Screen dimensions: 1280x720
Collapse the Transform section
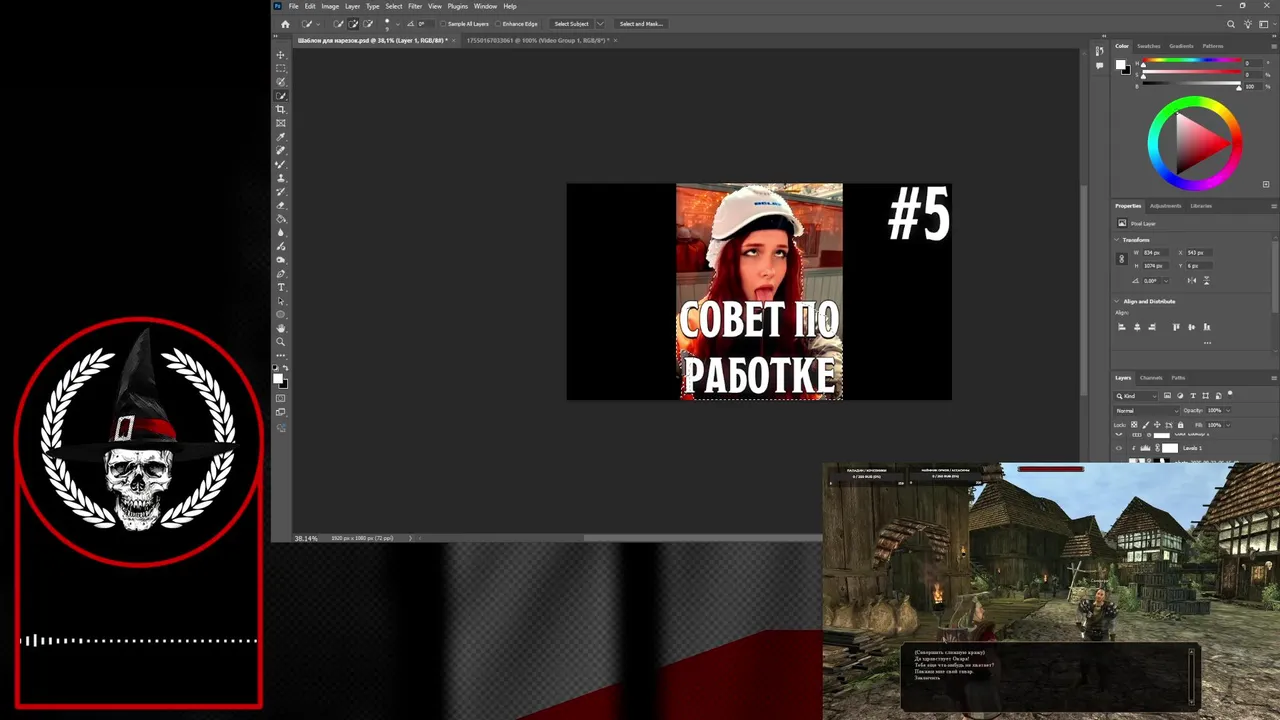click(x=1117, y=240)
